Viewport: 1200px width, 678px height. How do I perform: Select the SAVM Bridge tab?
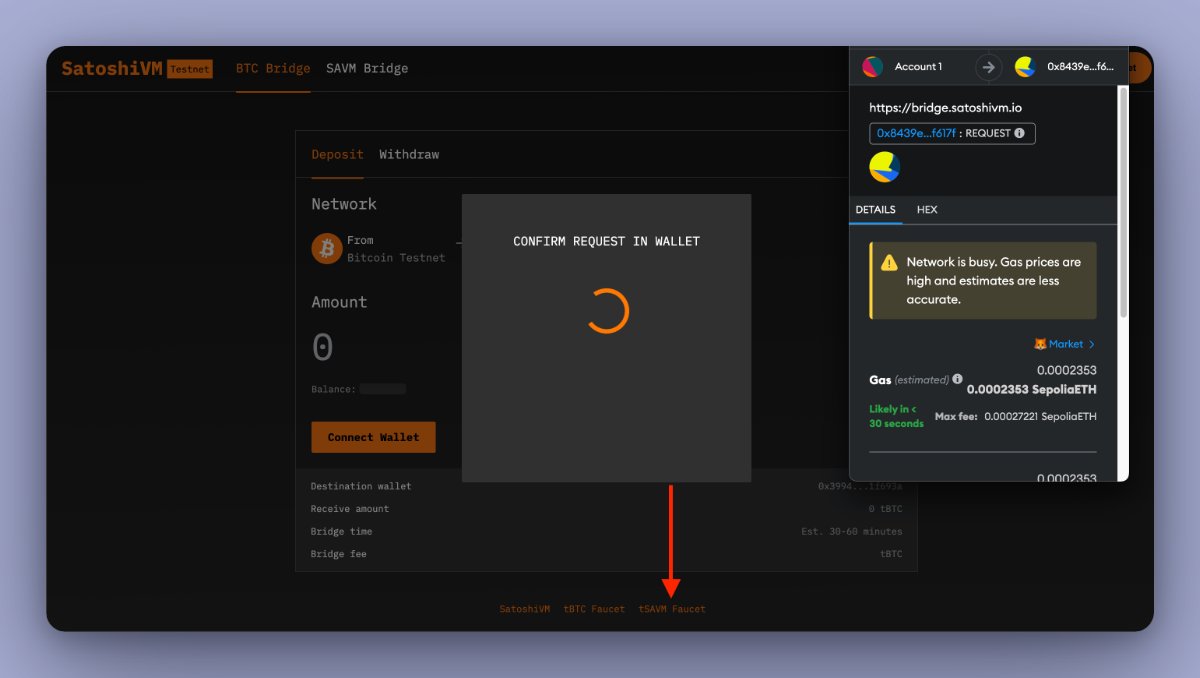click(367, 69)
